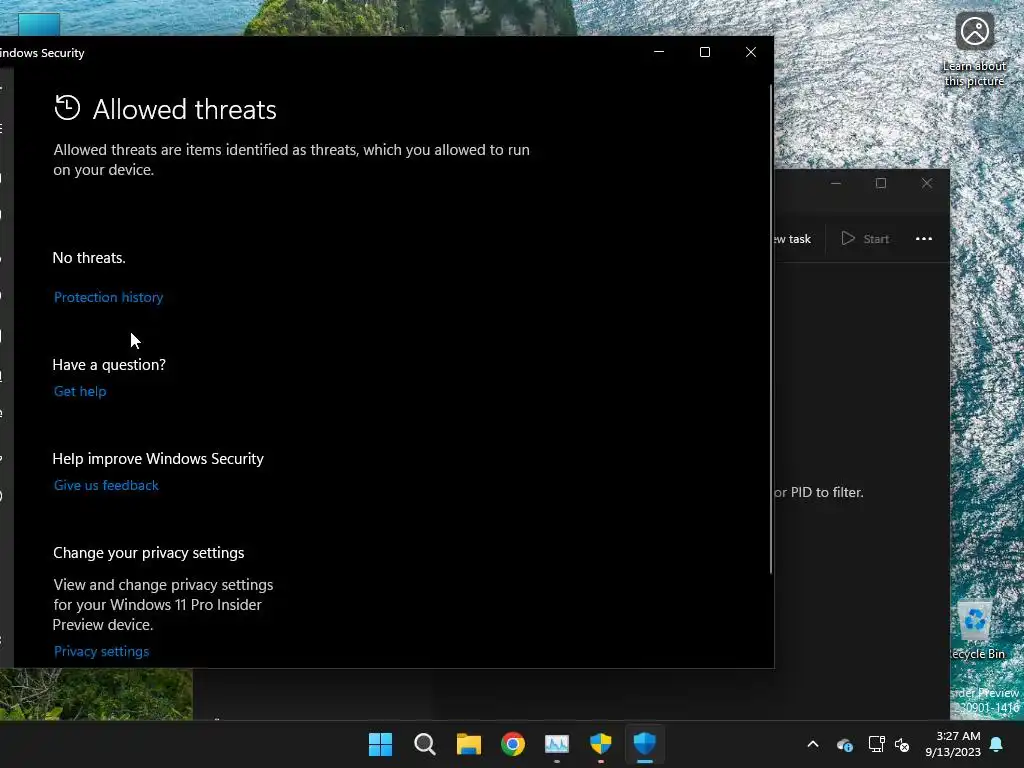Screen dimensions: 1024x768
Task: Click the run new task button in Task Manager
Action: 793,239
